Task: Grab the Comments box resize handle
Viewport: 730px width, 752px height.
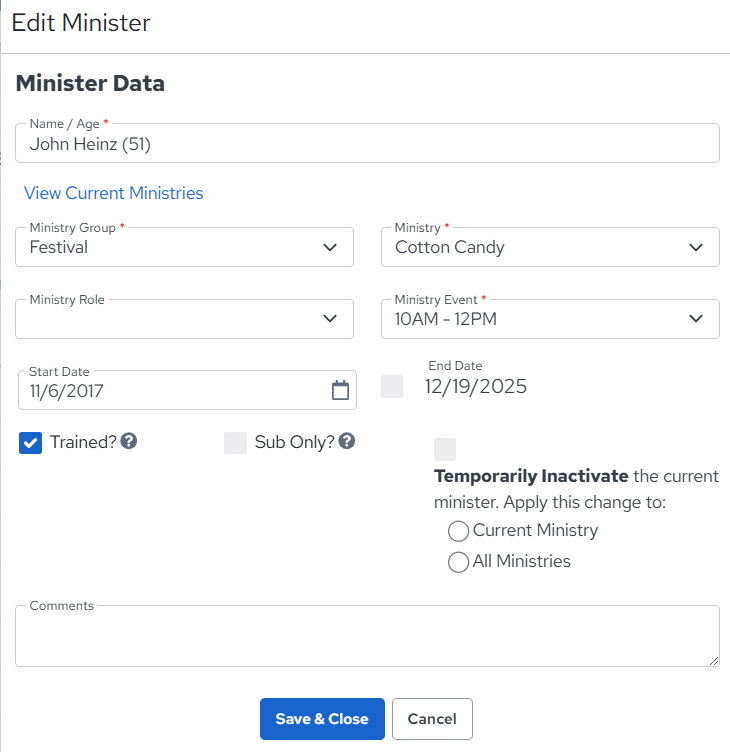Action: (714, 661)
